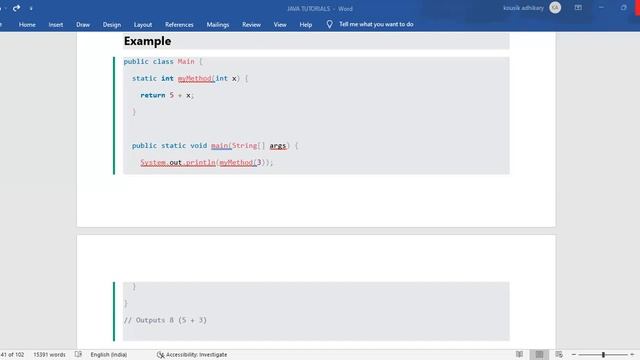Screen dimensions: 640x360
Task: Open Ribbon Display Options icon
Action: [x=578, y=8]
